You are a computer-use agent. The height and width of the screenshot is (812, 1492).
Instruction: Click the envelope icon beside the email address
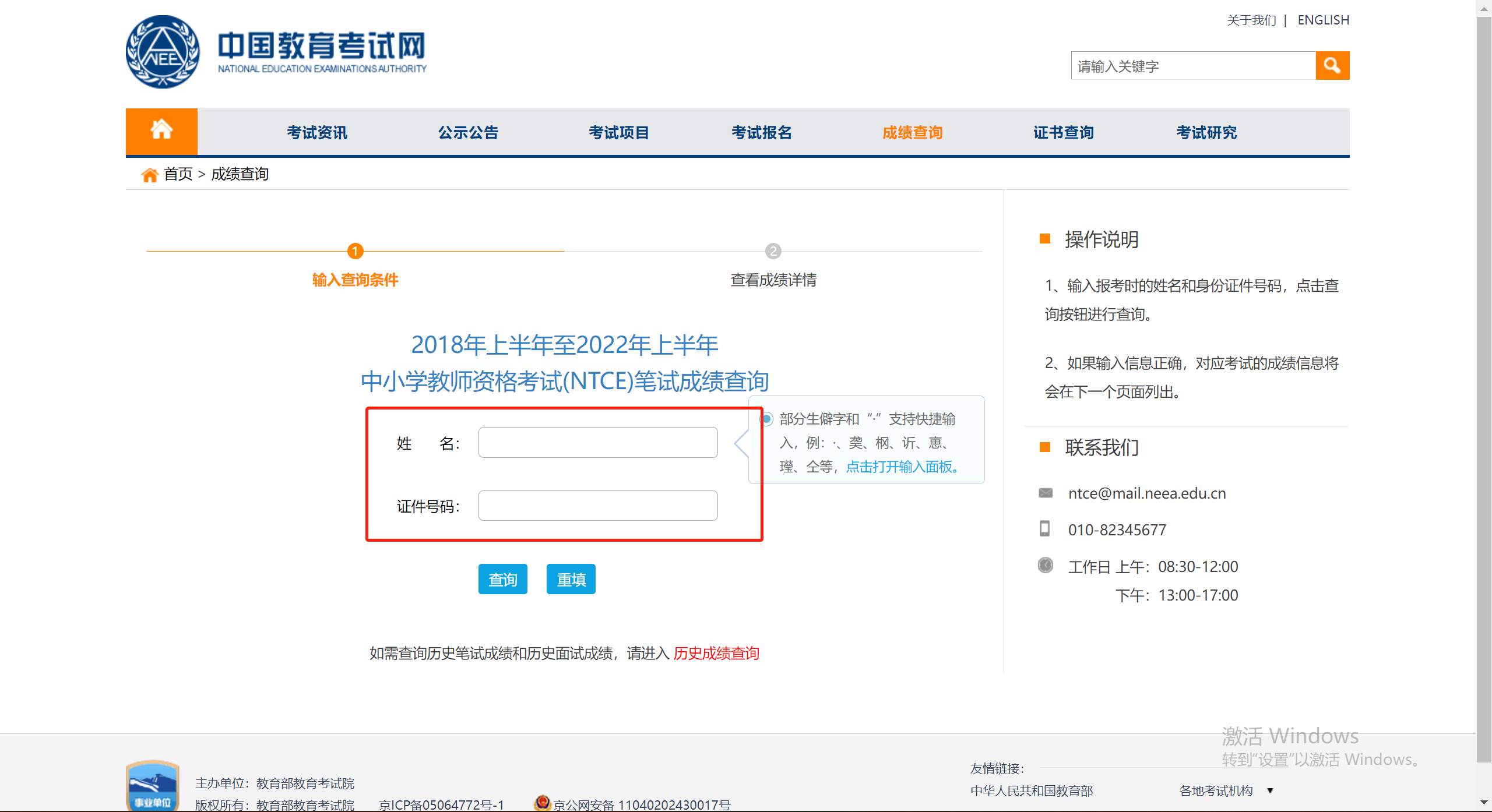click(1046, 493)
